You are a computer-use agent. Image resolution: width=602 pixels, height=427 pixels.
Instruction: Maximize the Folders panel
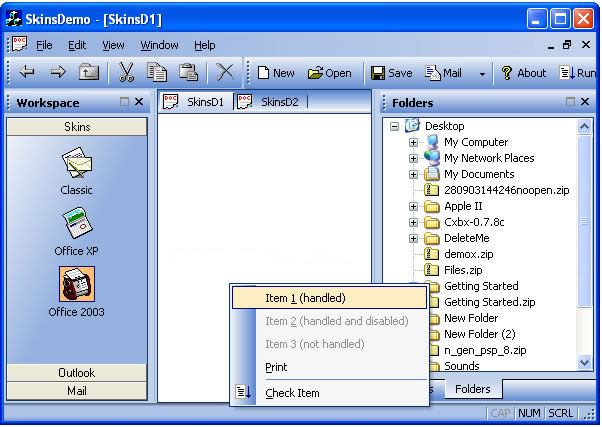click(x=571, y=102)
